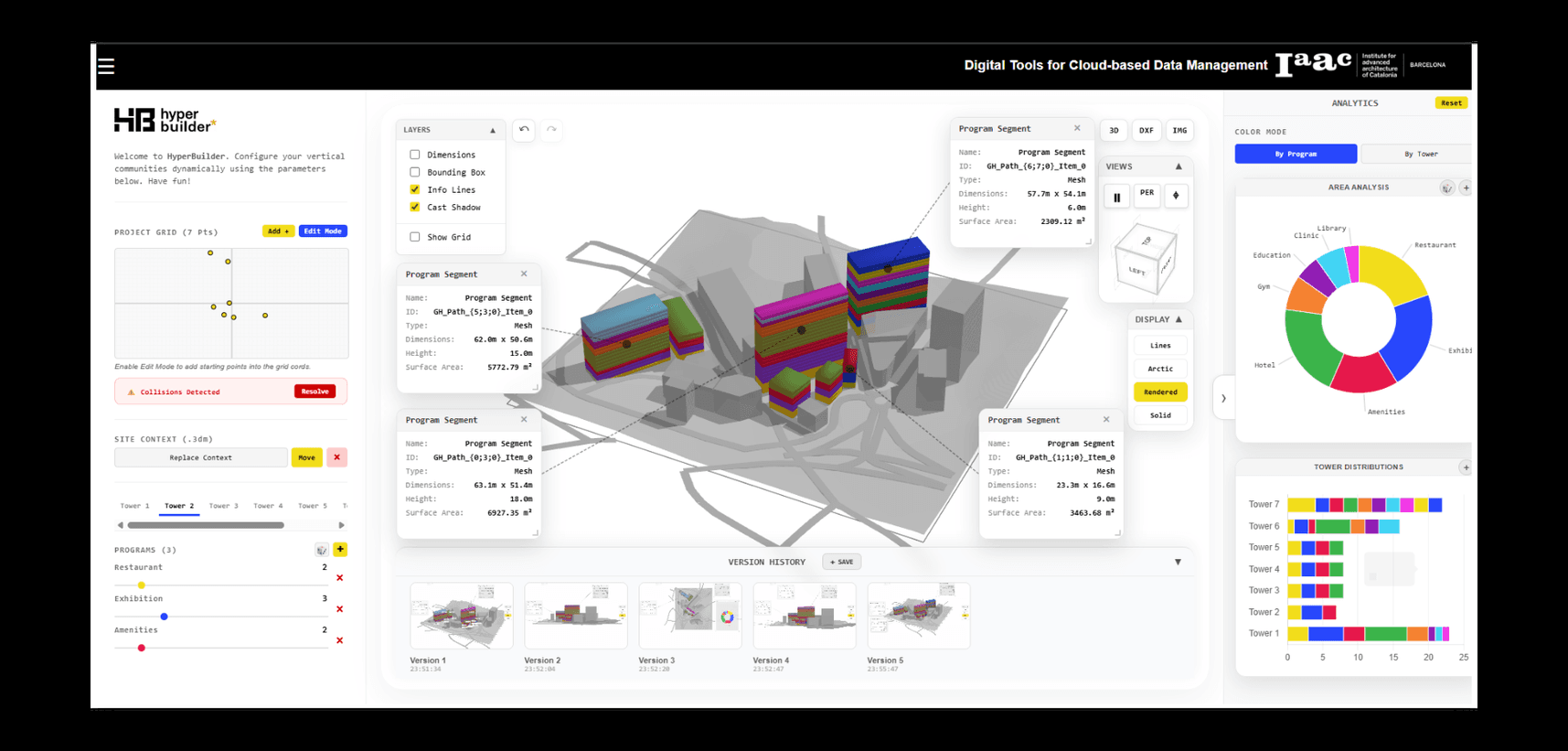Enable the Bounding Box checkbox
Screen dimensions: 1568x751
coord(415,172)
